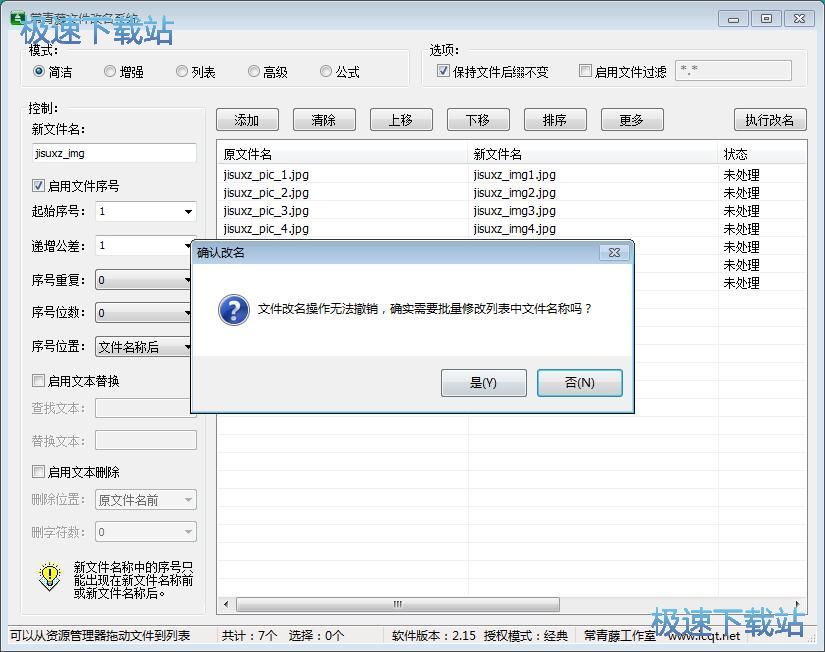Image resolution: width=825 pixels, height=652 pixels.
Task: Click the 替换文本 input field
Action: pos(146,440)
